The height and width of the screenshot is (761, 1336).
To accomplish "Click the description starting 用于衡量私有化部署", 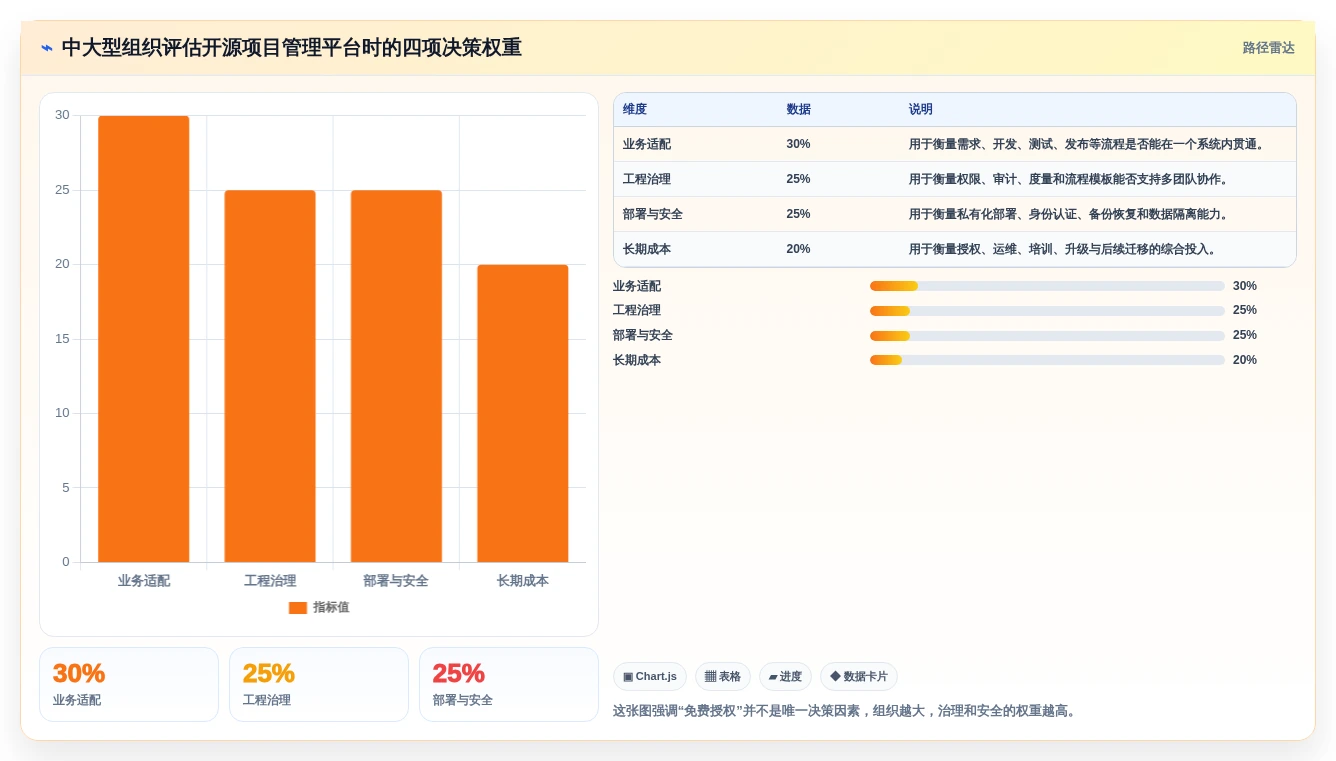I will pyautogui.click(x=1071, y=214).
